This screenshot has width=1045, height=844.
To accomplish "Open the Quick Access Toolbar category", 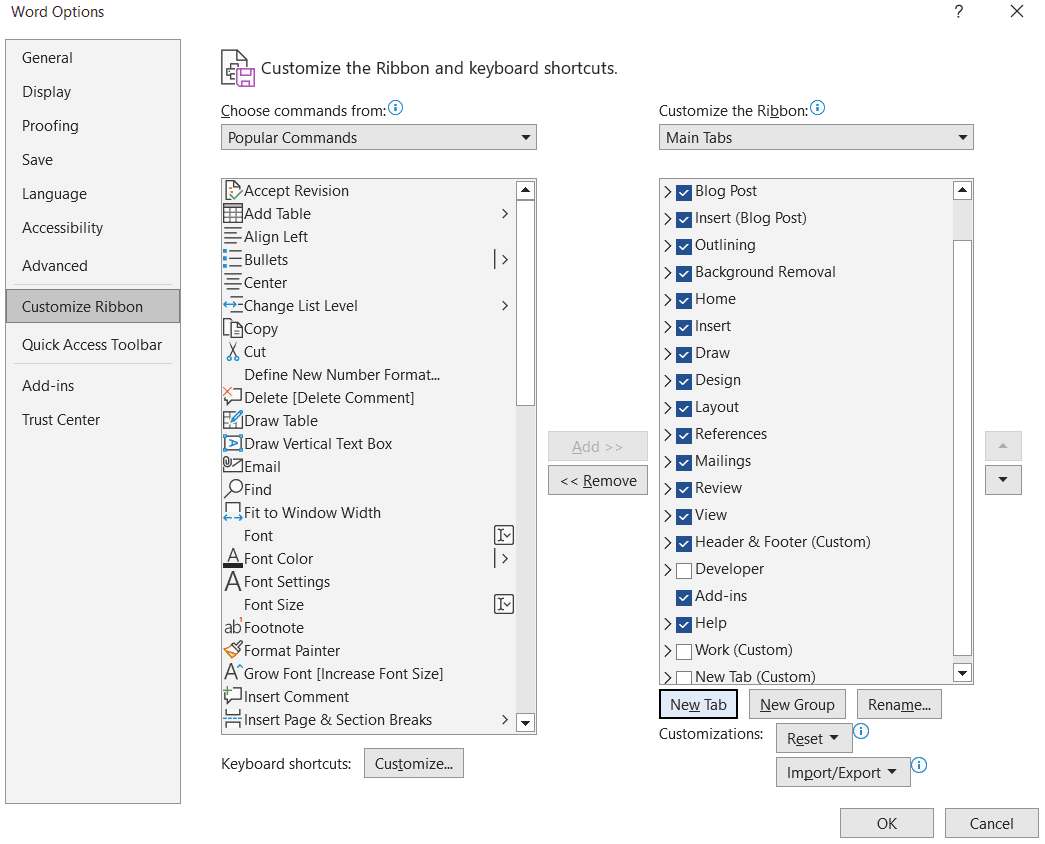I will [92, 345].
